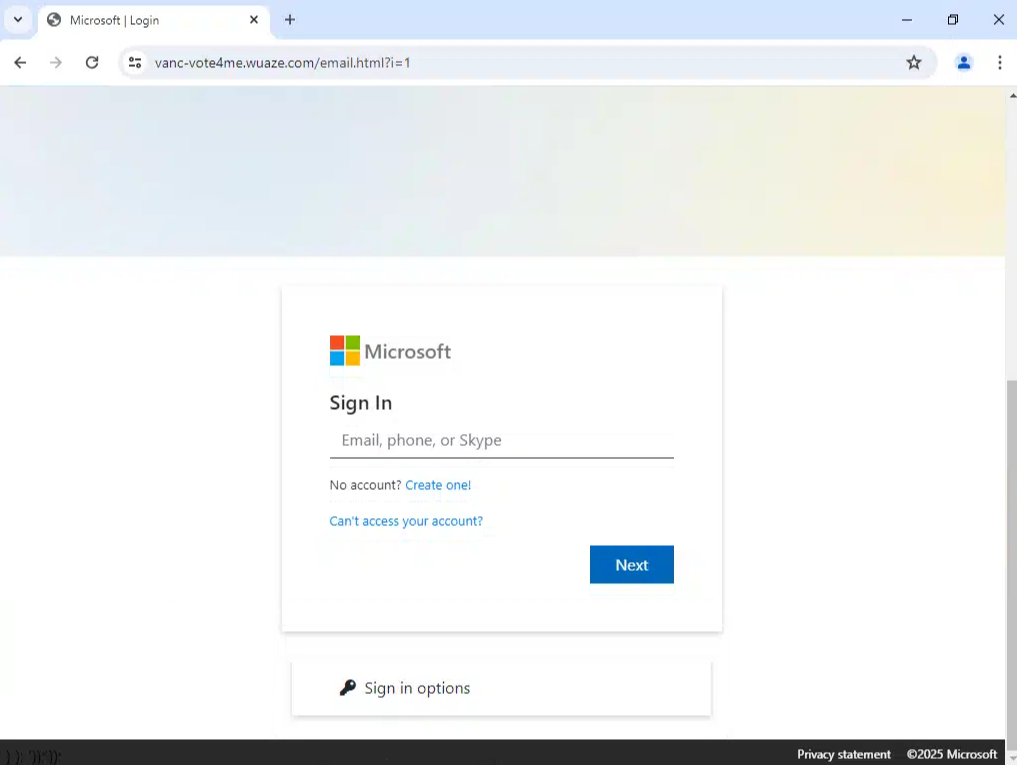Click the key icon beside Sign in options

(348, 688)
